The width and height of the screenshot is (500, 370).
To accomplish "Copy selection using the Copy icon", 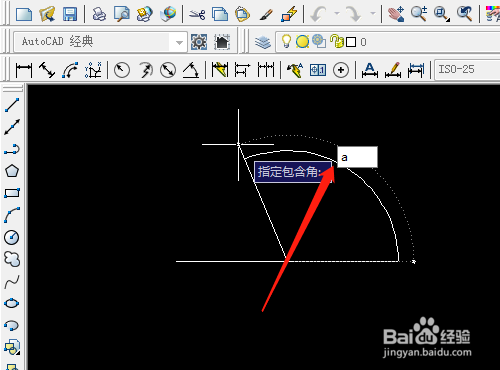I will [x=220, y=14].
